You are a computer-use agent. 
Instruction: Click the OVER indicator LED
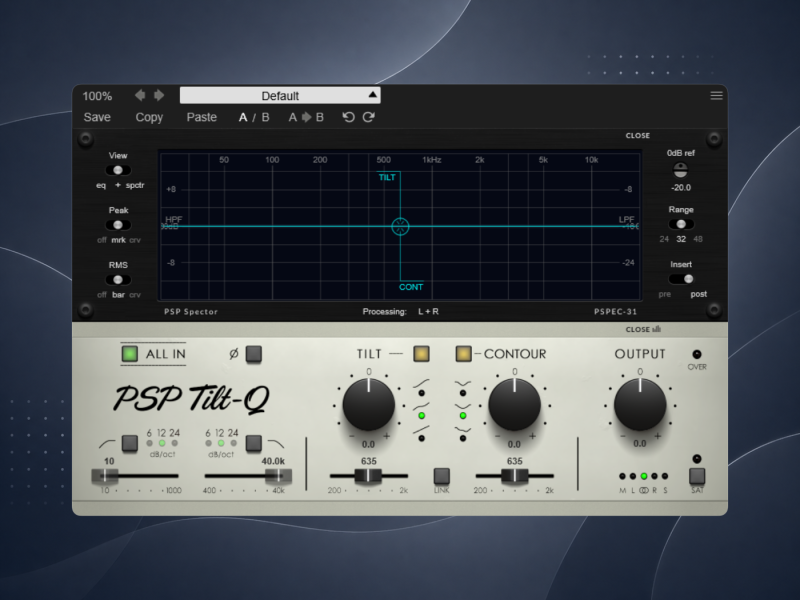(x=697, y=354)
